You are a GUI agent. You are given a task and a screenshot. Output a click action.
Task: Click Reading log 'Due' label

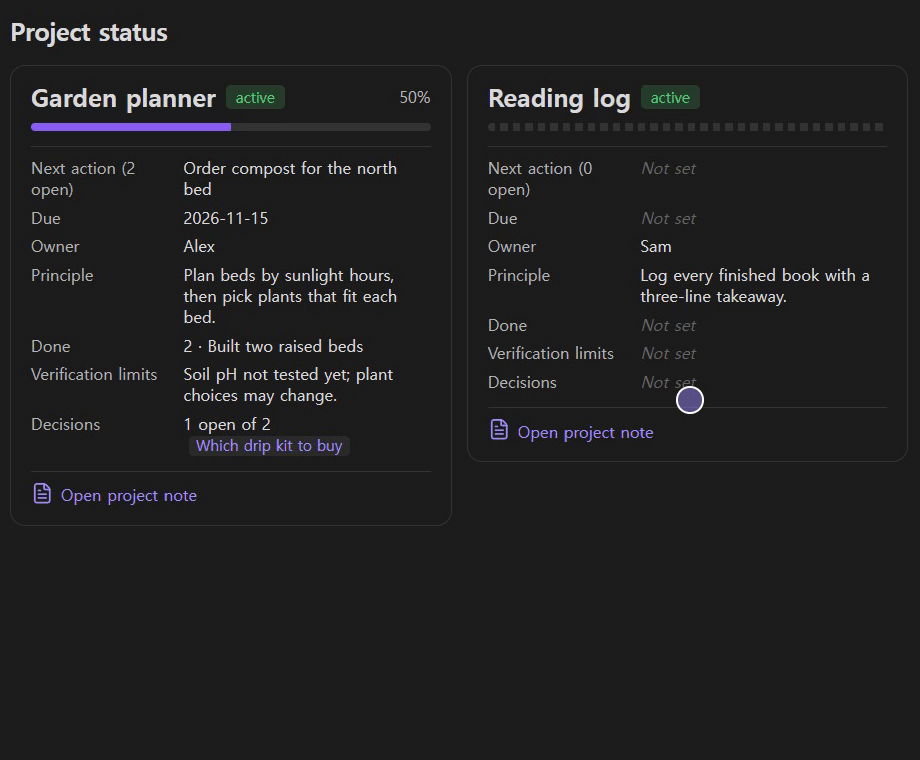click(503, 218)
